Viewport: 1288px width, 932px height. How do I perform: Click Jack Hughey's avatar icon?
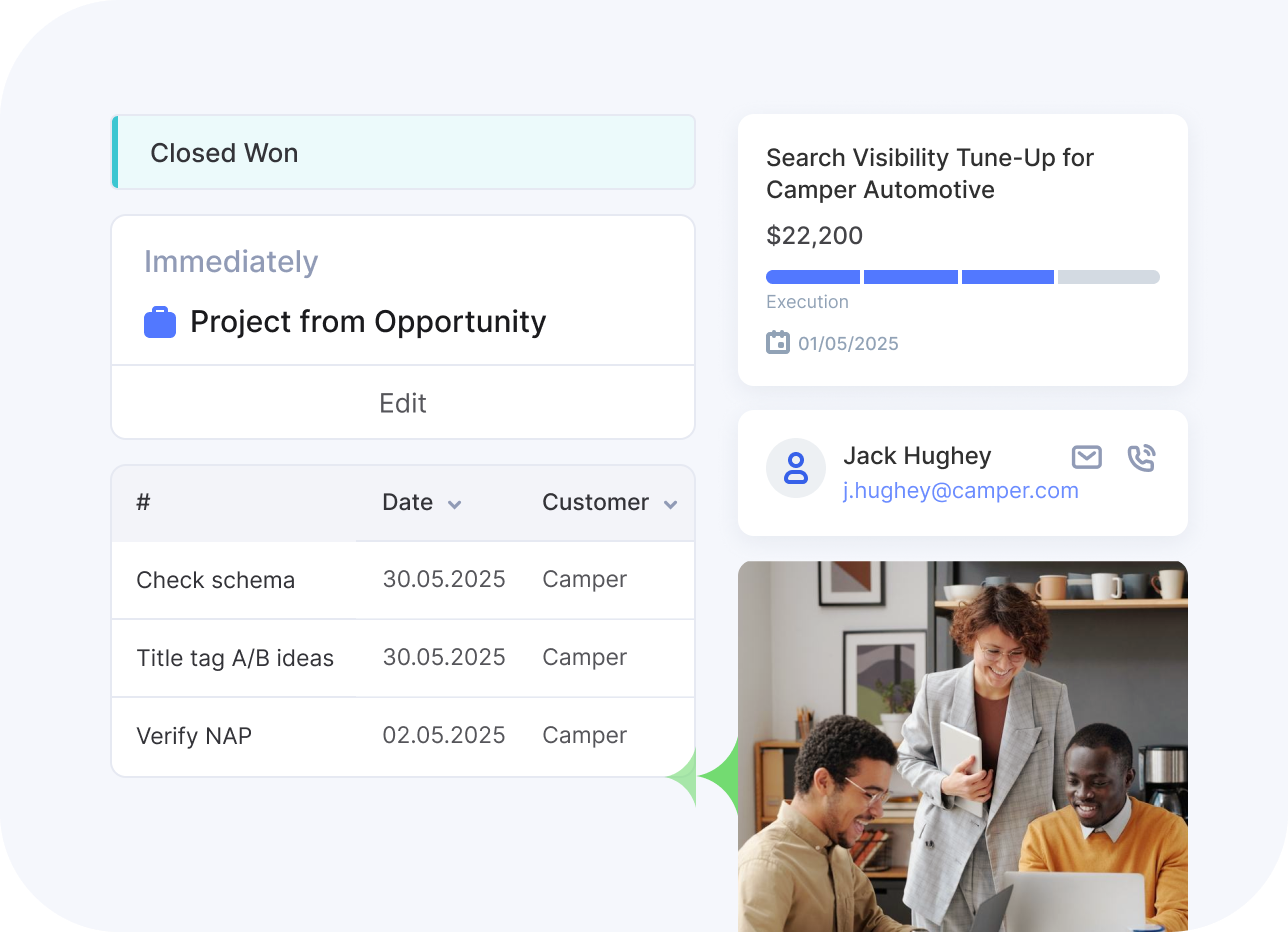796,468
